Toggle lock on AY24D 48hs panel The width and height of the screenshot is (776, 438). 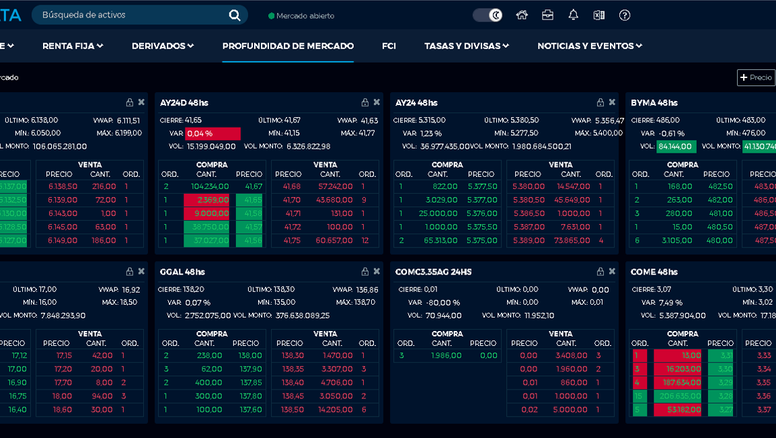coord(364,102)
